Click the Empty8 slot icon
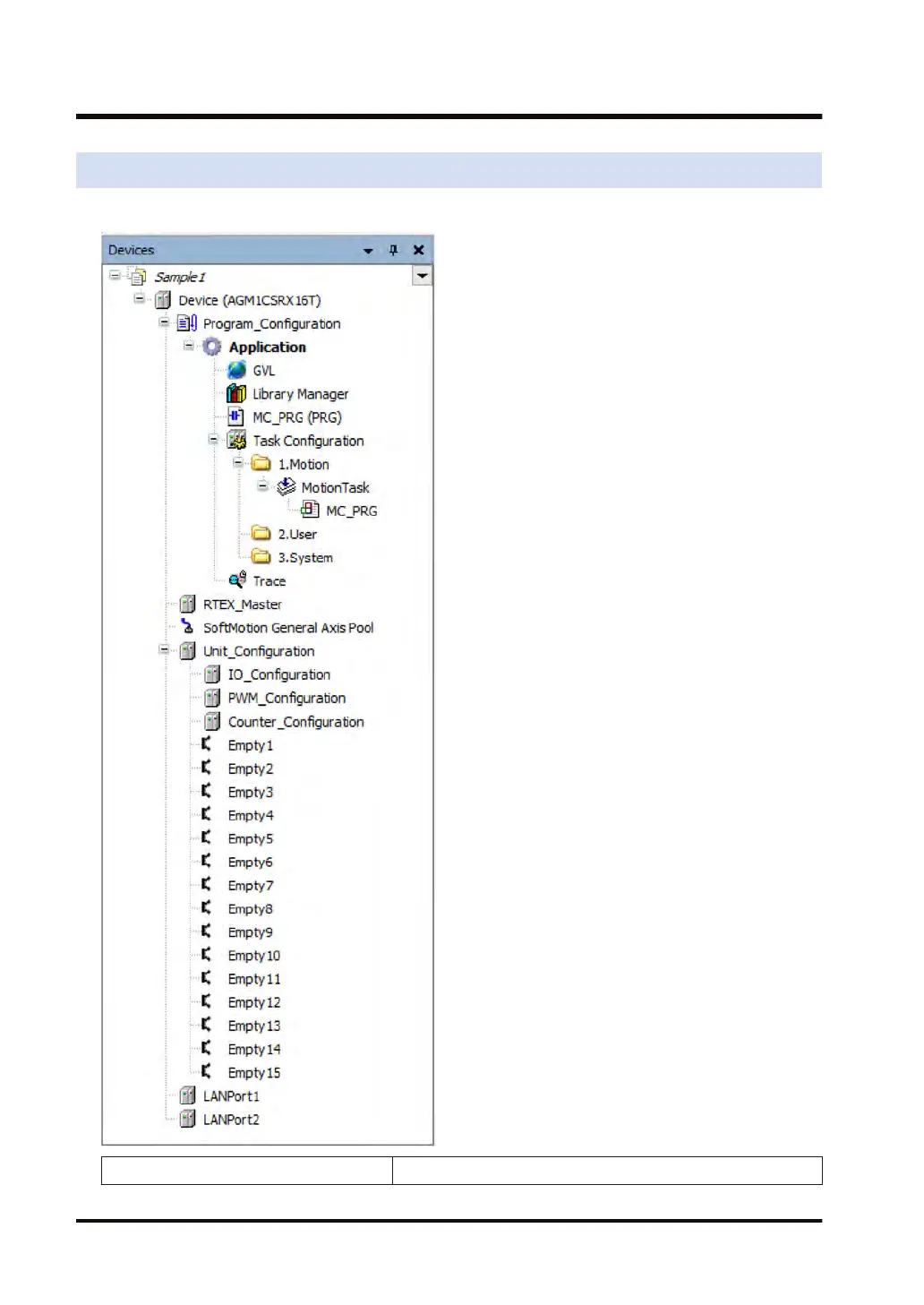Screen dimensions: 924x1305 pos(207,908)
